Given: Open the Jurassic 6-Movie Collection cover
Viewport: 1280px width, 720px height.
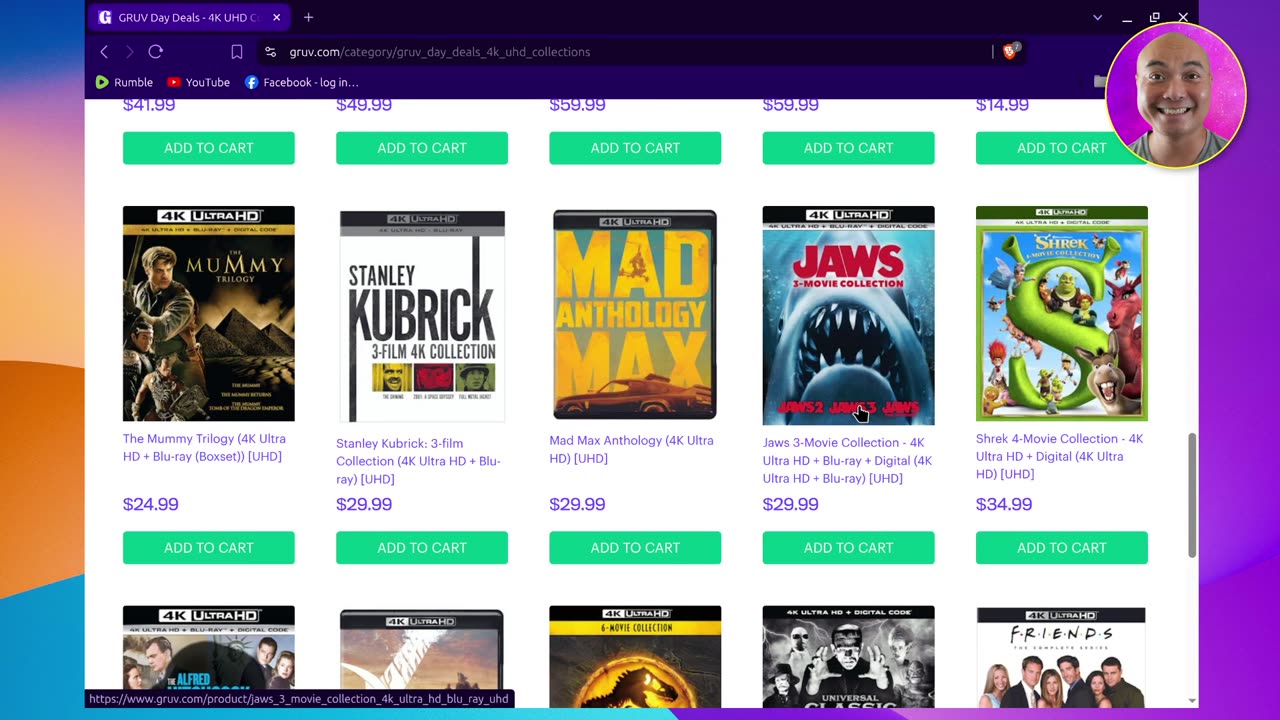Looking at the screenshot, I should (x=635, y=657).
